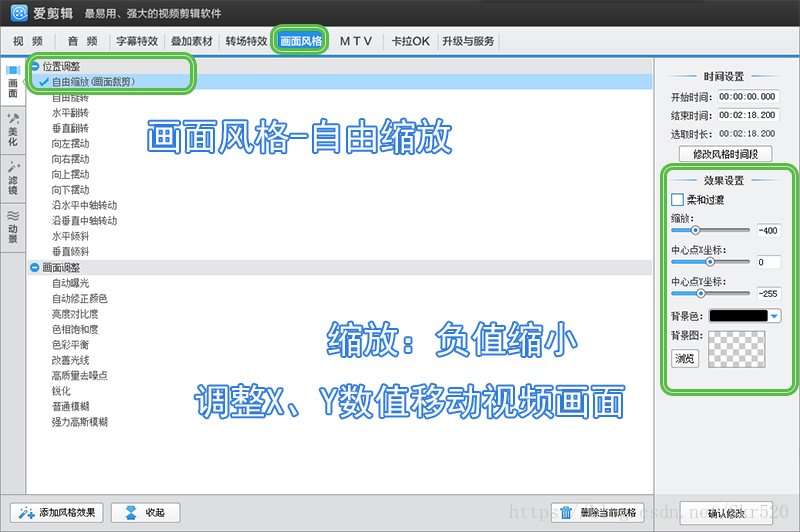The width and height of the screenshot is (800, 532).
Task: Click the black 背景色 color swatch
Action: tap(738, 316)
